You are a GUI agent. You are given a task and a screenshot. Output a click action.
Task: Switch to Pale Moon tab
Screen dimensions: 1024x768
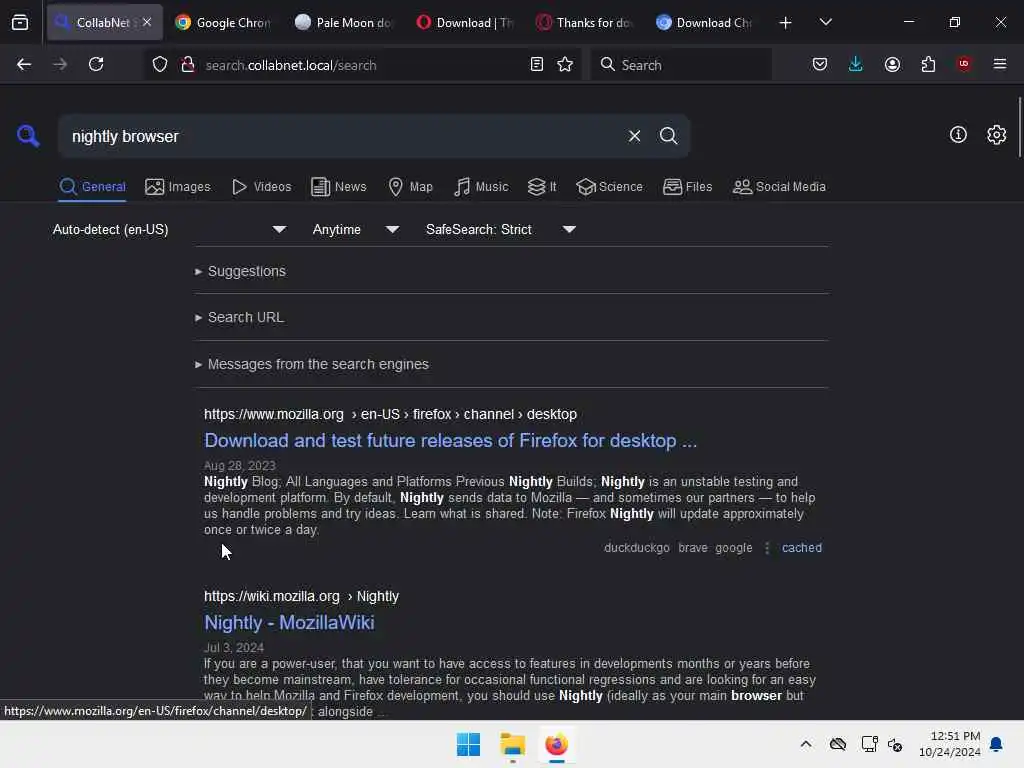pos(343,22)
